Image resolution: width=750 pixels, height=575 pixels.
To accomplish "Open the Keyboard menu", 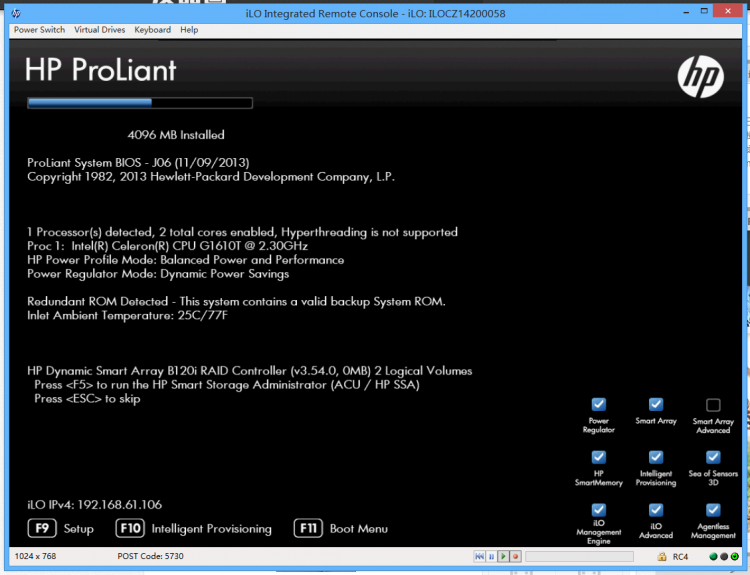I will tap(152, 30).
